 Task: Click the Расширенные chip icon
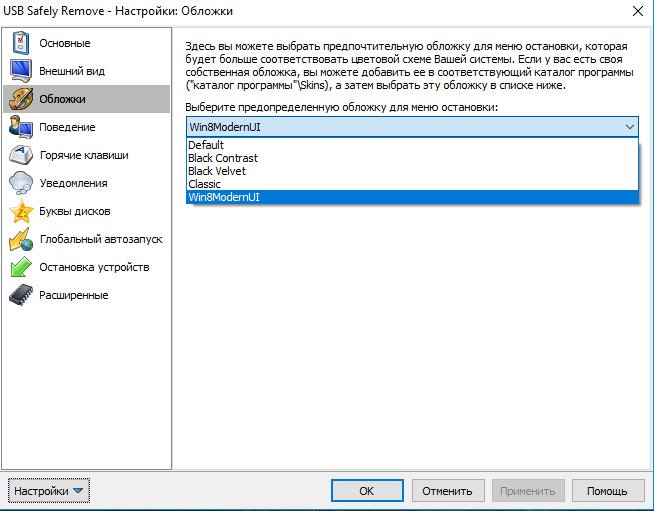21,295
